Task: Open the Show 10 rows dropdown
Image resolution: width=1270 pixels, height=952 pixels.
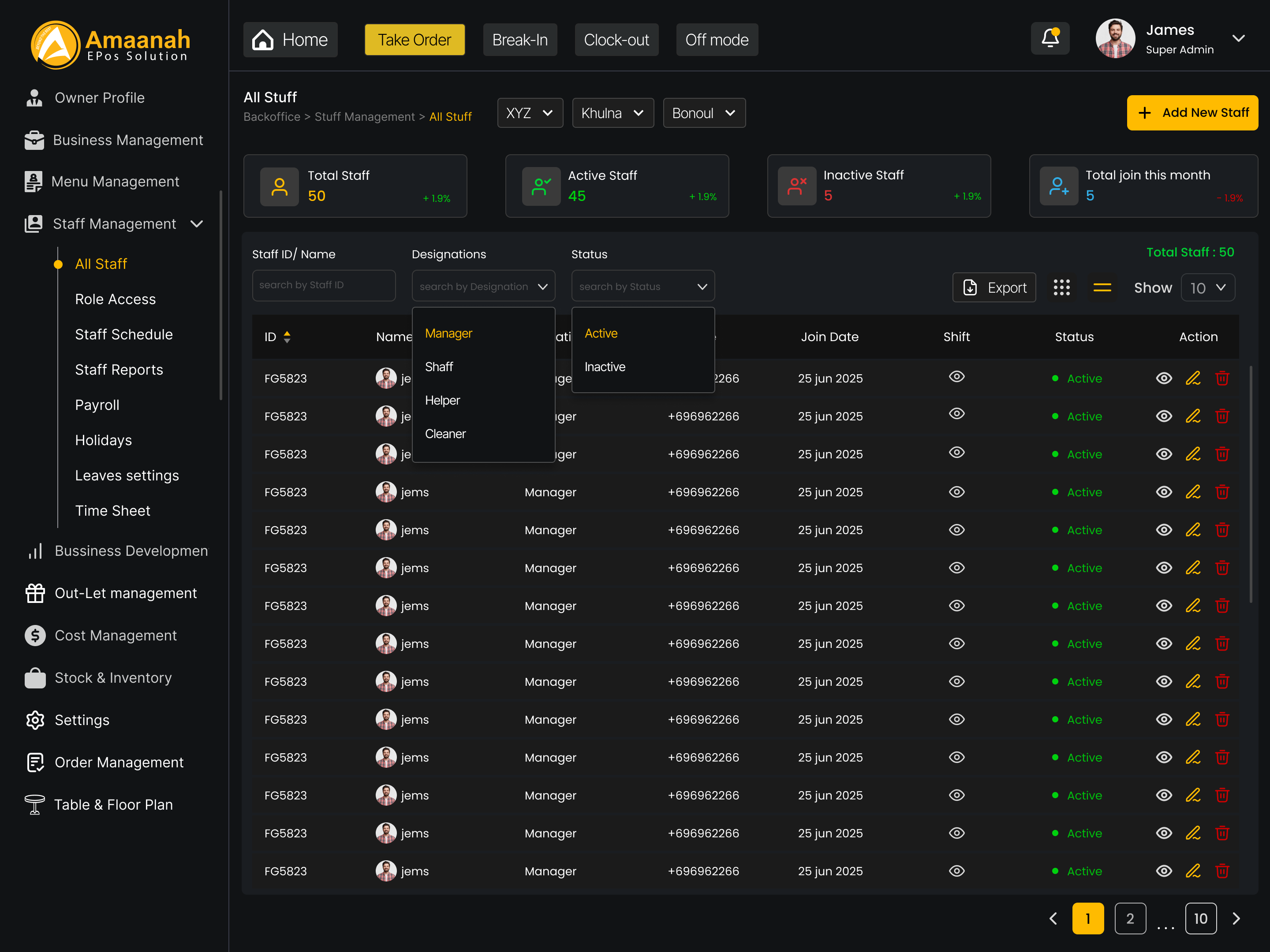Action: coord(1207,287)
